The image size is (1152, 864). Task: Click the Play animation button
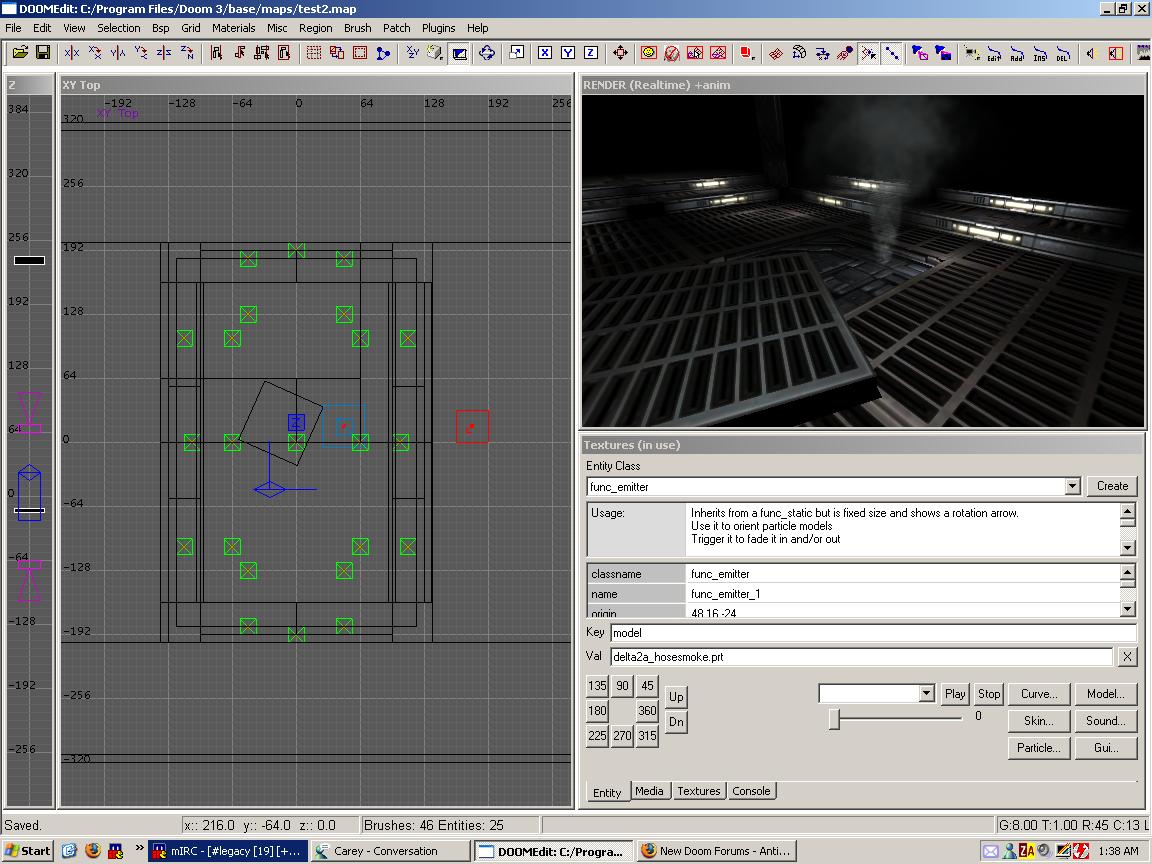point(955,694)
